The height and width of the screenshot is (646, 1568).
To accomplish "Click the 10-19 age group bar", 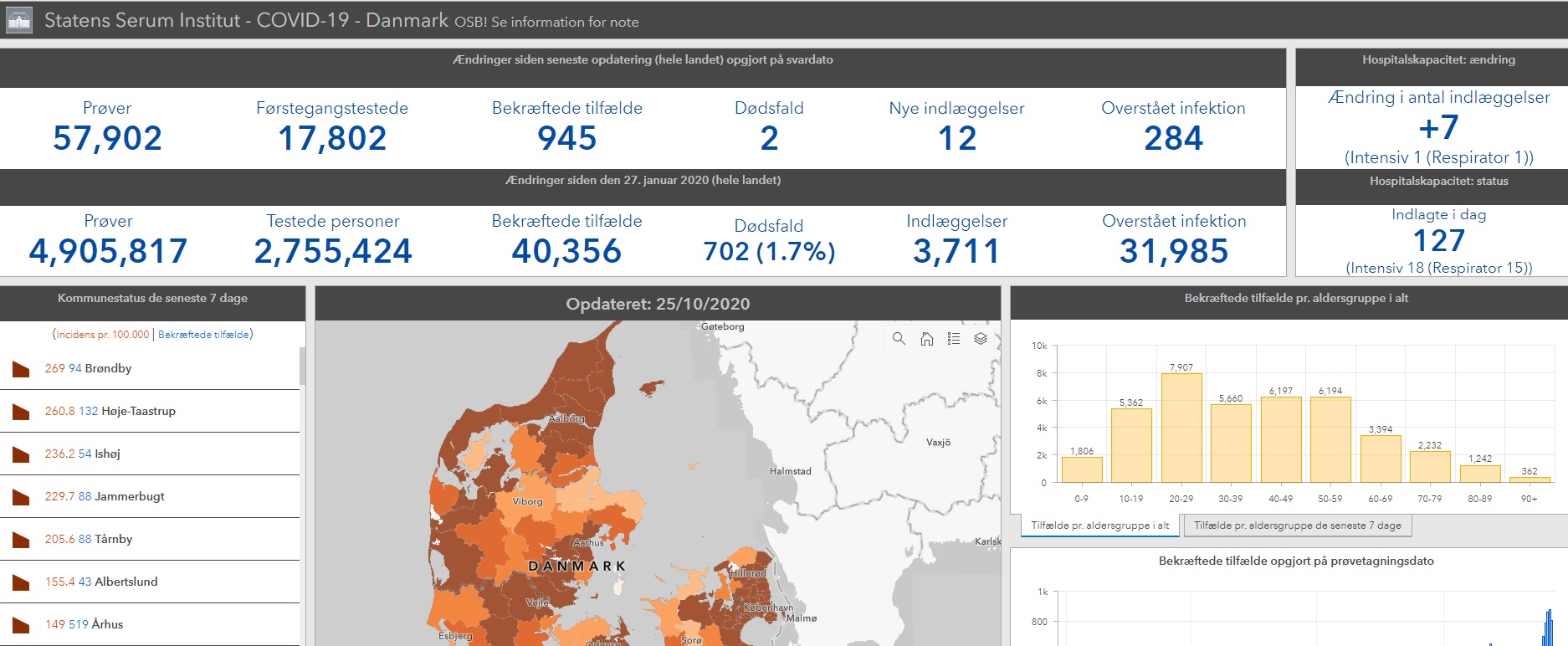I will click(x=1131, y=445).
